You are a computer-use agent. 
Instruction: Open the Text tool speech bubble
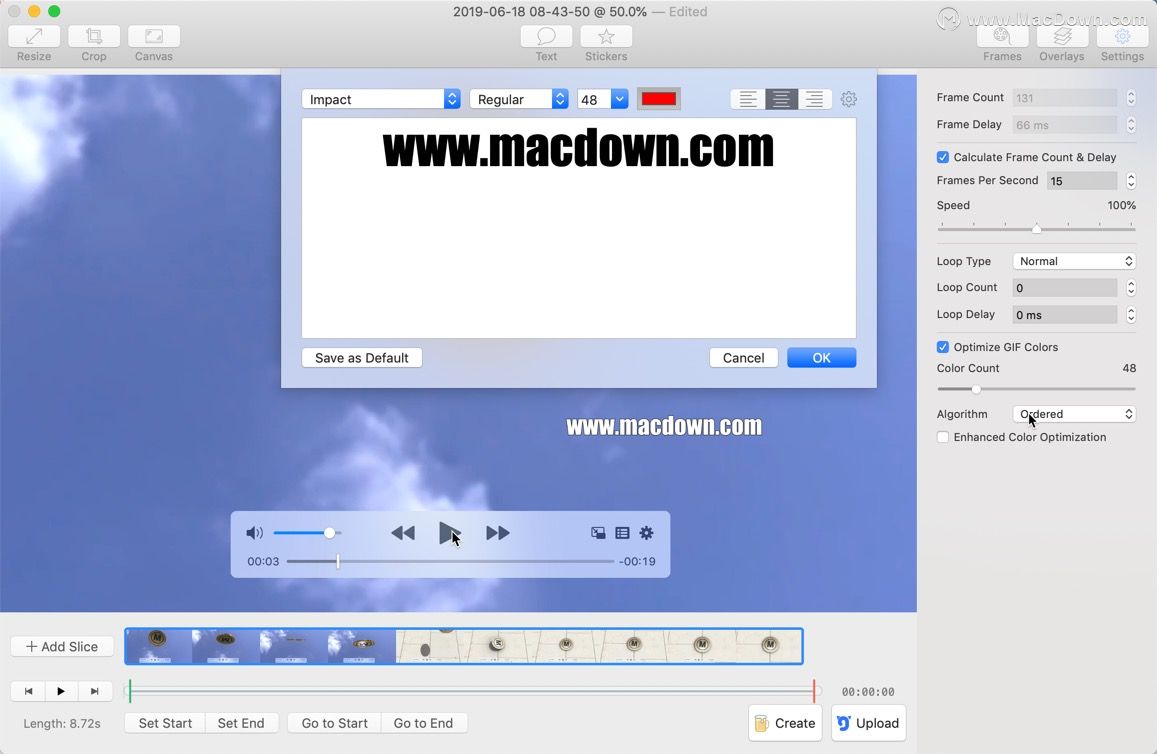coord(546,37)
